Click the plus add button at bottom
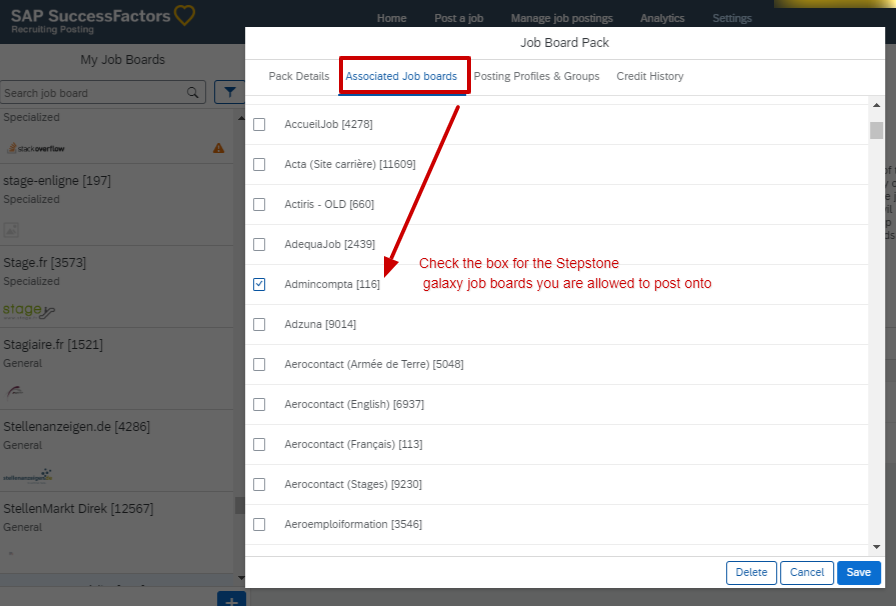896x606 pixels. click(x=231, y=599)
